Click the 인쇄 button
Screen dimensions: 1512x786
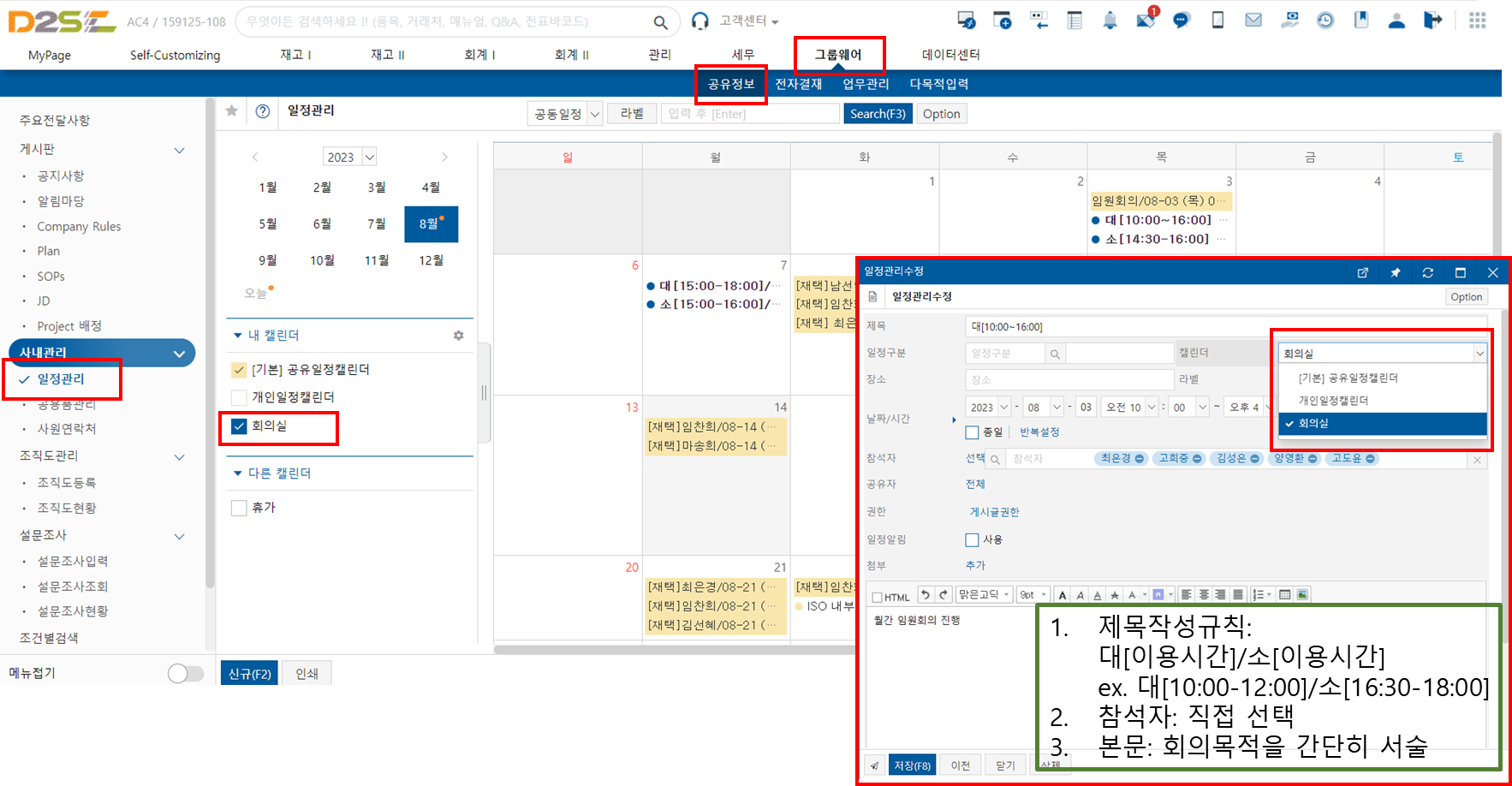point(307,674)
